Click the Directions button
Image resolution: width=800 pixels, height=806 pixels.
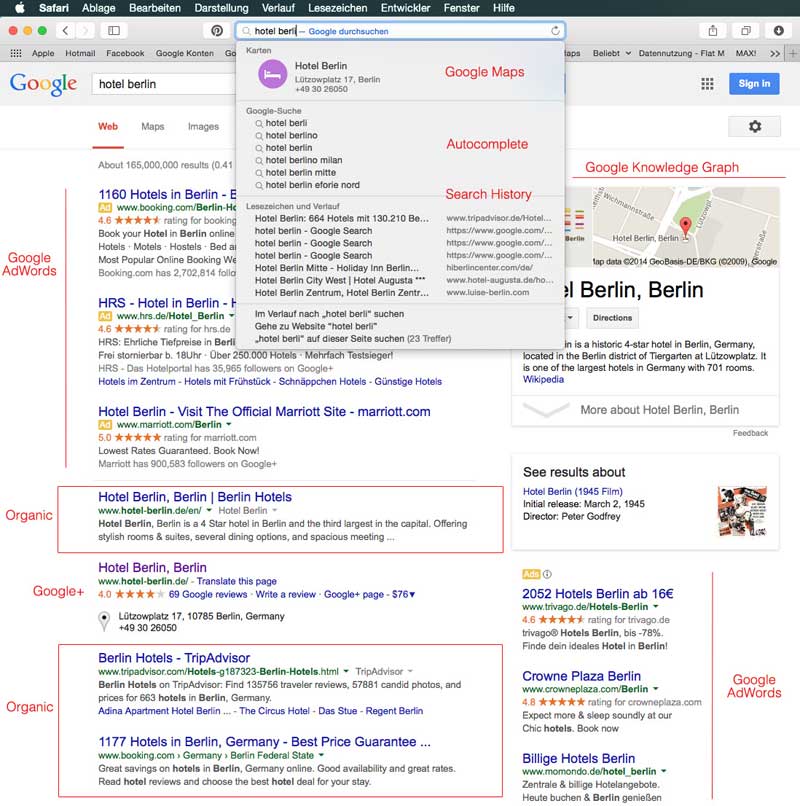[612, 318]
